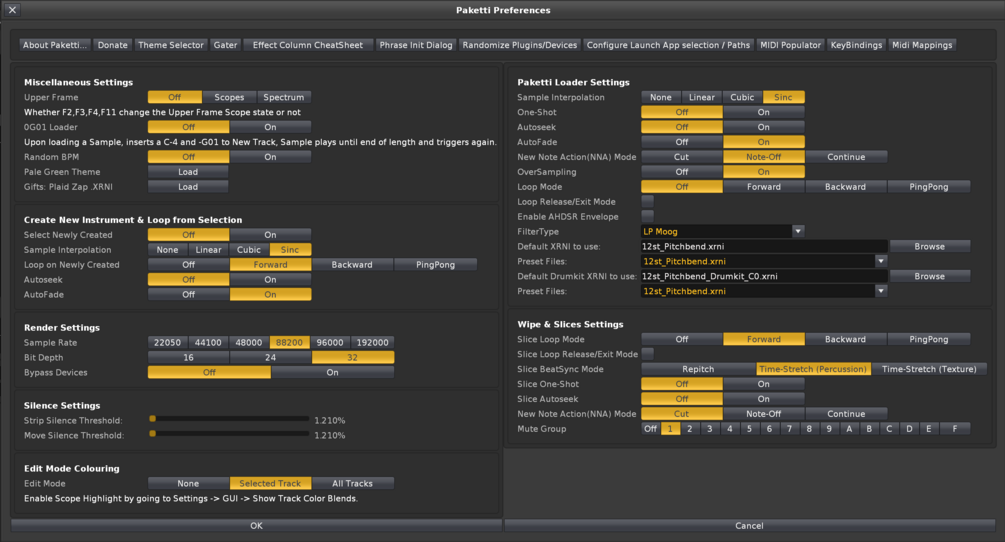Set Loader Sample Interpolation to Cubic
1005x542 pixels.
coord(742,97)
